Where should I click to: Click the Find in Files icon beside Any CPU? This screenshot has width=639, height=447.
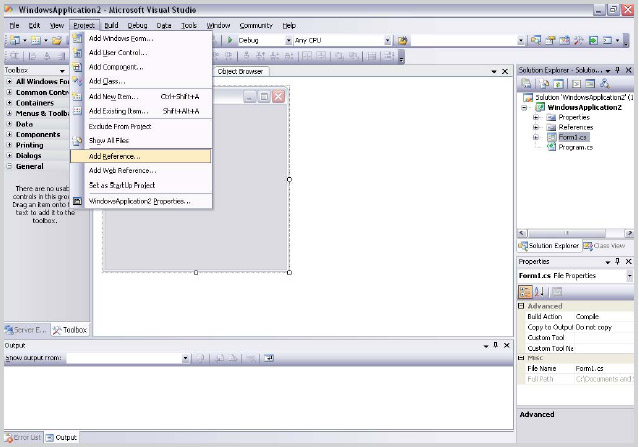point(403,40)
